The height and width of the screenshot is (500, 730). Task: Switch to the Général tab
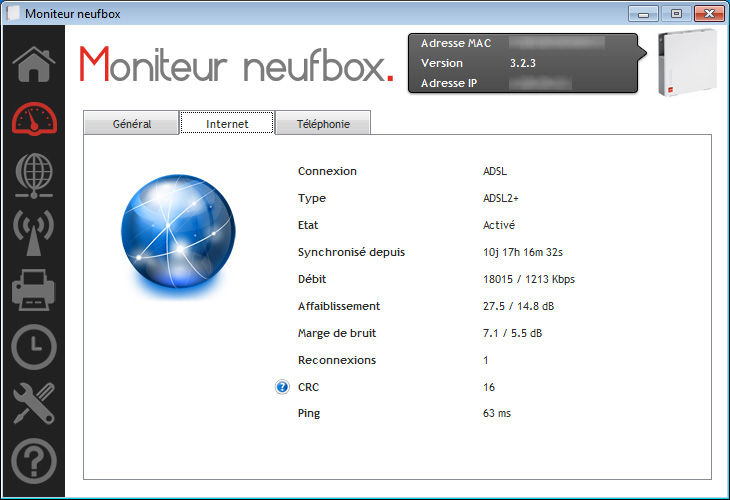(x=131, y=124)
